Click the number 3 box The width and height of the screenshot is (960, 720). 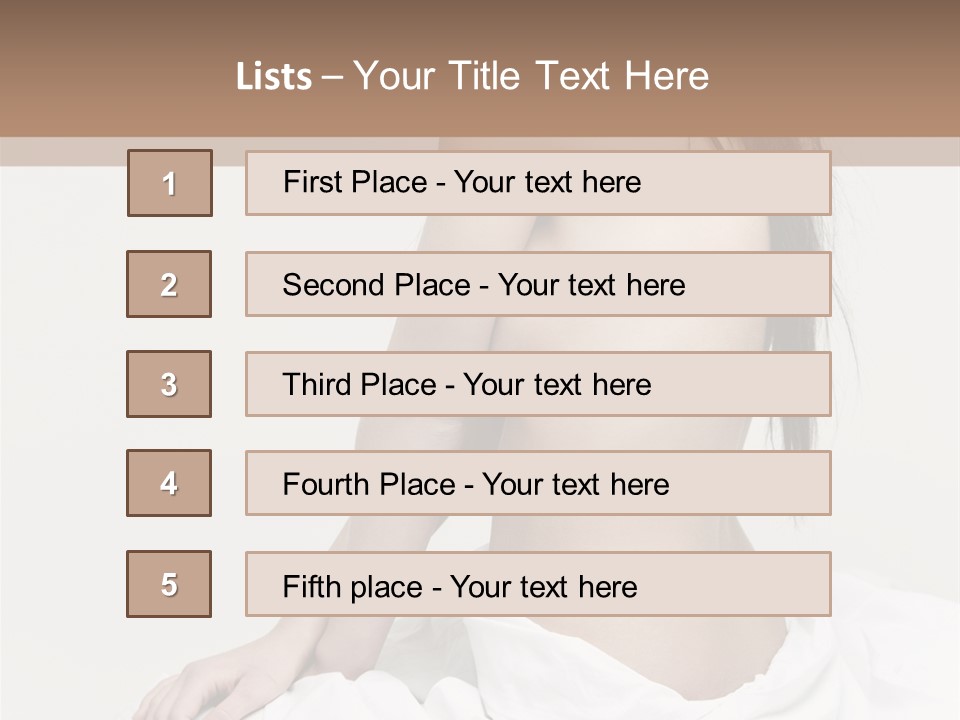click(x=169, y=384)
